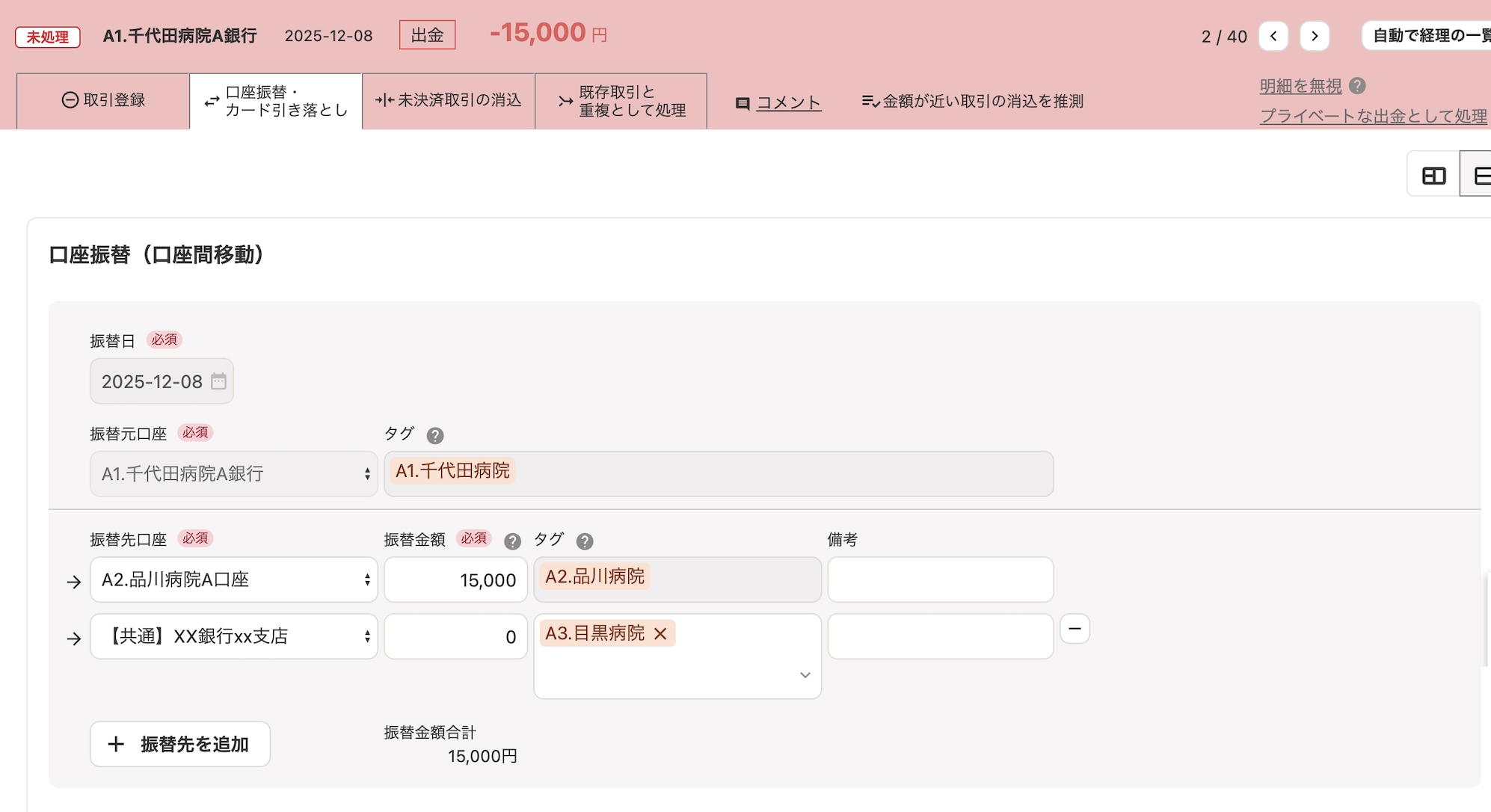Open 振替元口座 dropdown A1.千代田病院A銀行
The width and height of the screenshot is (1491, 812).
(234, 473)
